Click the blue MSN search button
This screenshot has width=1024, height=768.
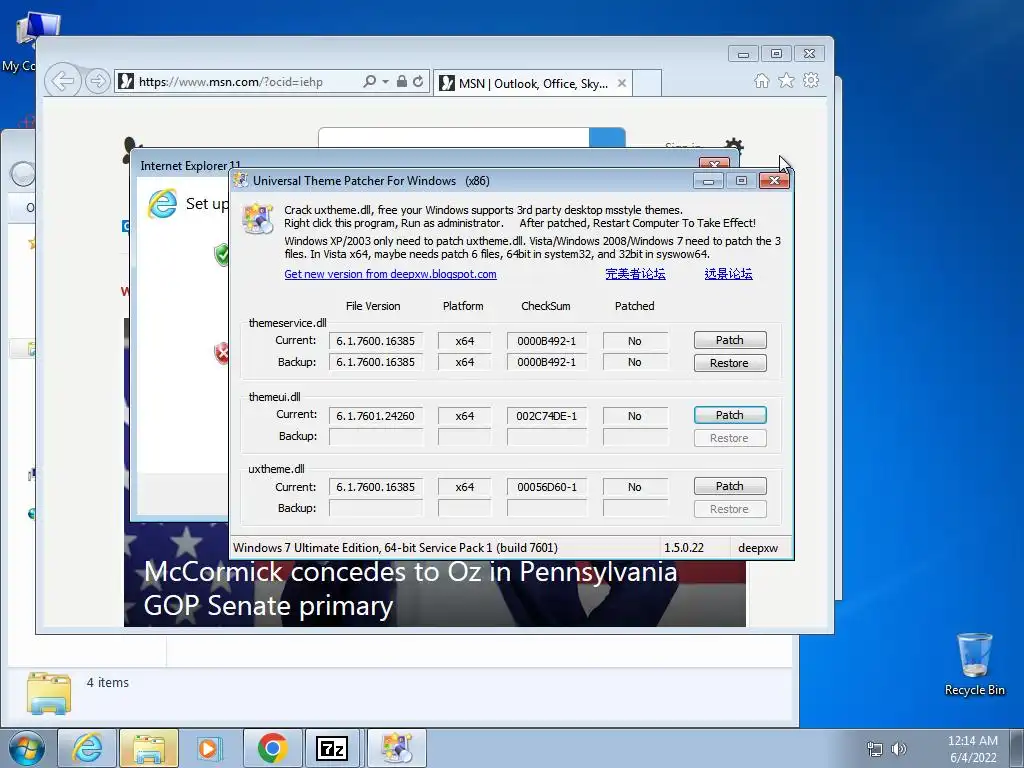tap(607, 138)
